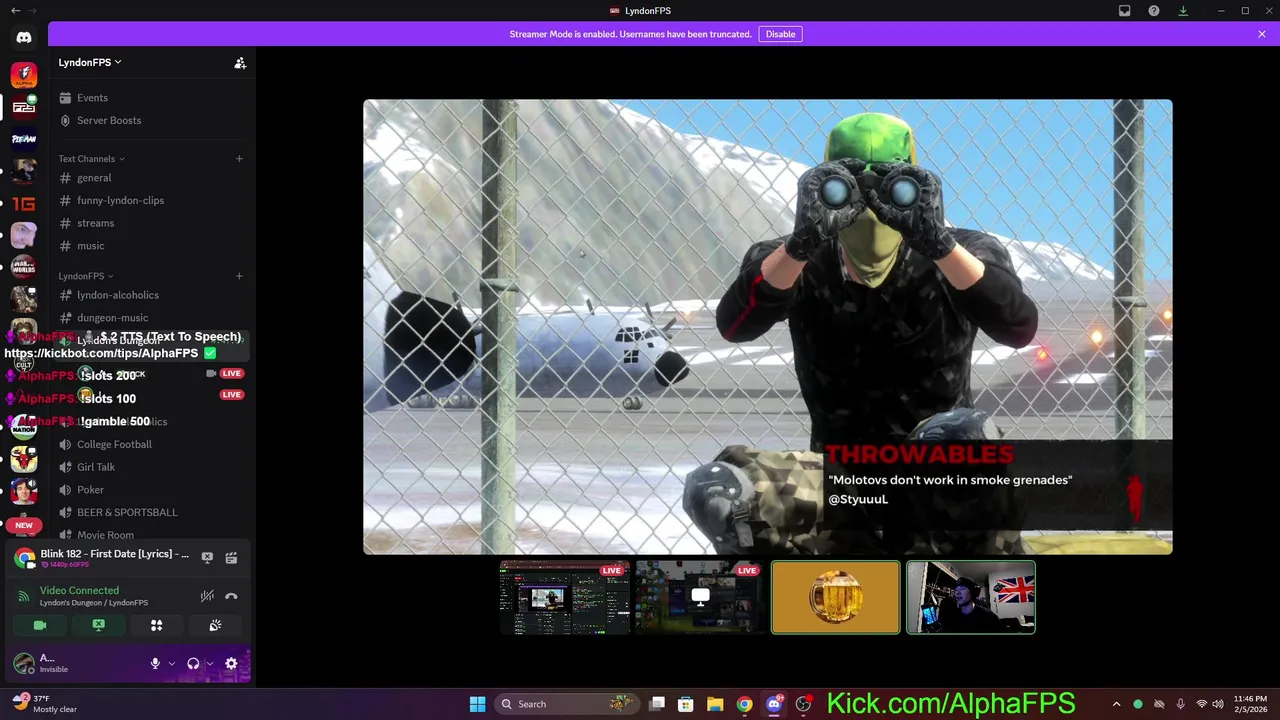
Task: Open File Explorer from the taskbar
Action: (x=715, y=704)
